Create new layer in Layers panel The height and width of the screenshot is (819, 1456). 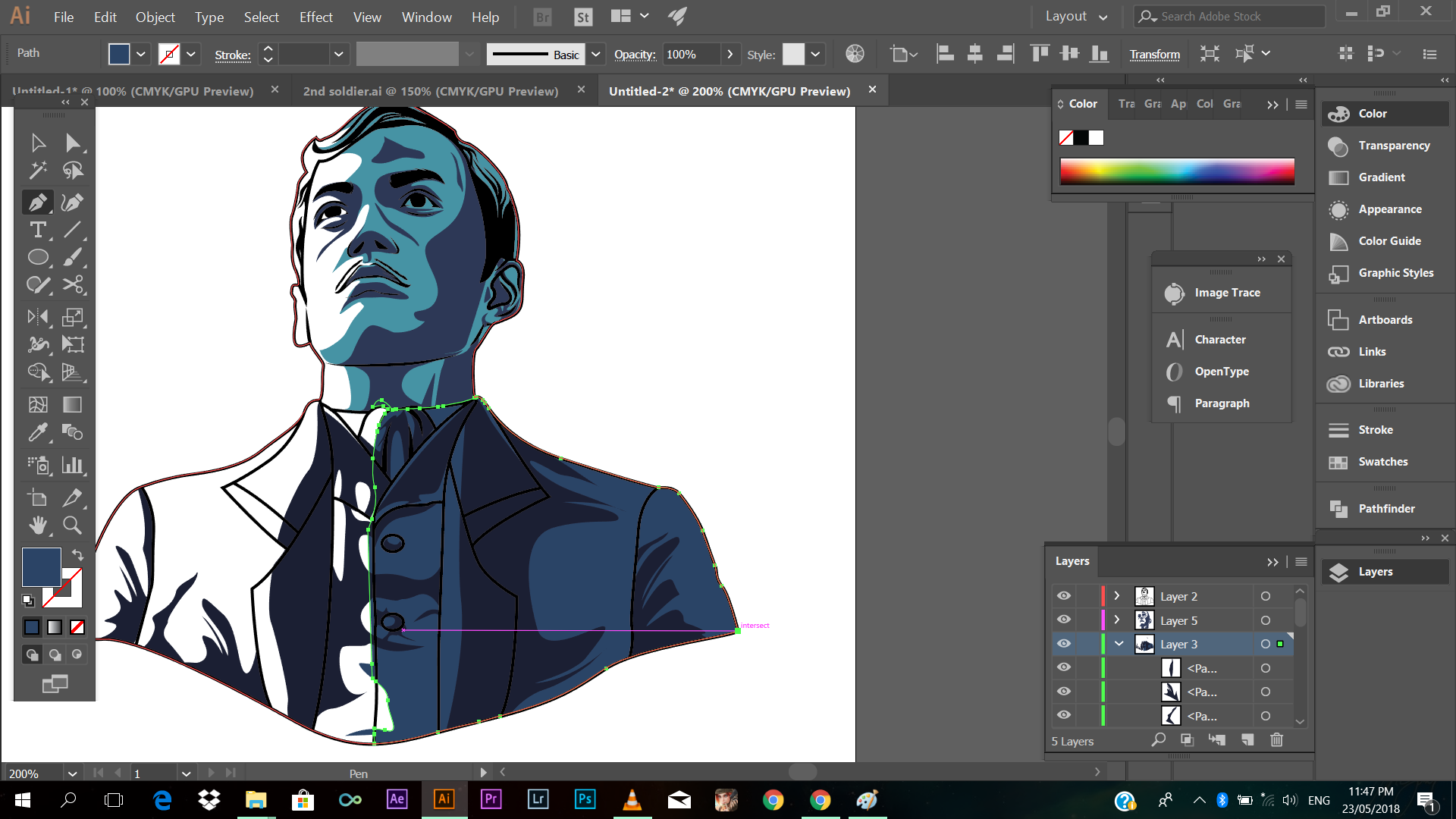(x=1247, y=739)
